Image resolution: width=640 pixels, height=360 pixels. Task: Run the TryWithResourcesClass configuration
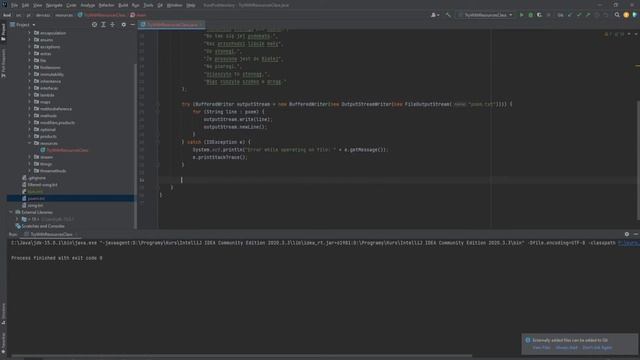coord(521,15)
